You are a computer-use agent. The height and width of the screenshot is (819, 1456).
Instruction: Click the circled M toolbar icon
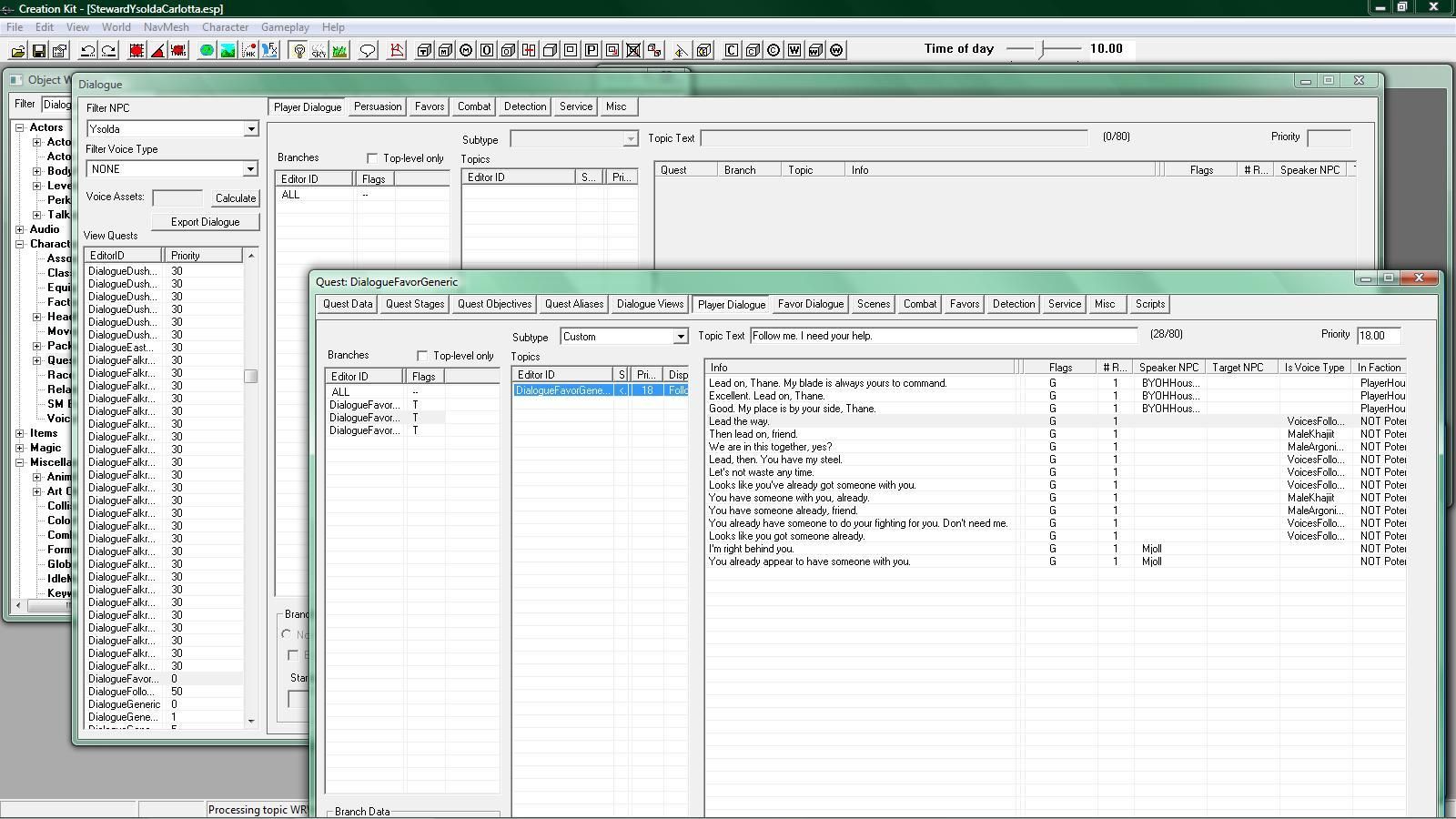pyautogui.click(x=466, y=50)
